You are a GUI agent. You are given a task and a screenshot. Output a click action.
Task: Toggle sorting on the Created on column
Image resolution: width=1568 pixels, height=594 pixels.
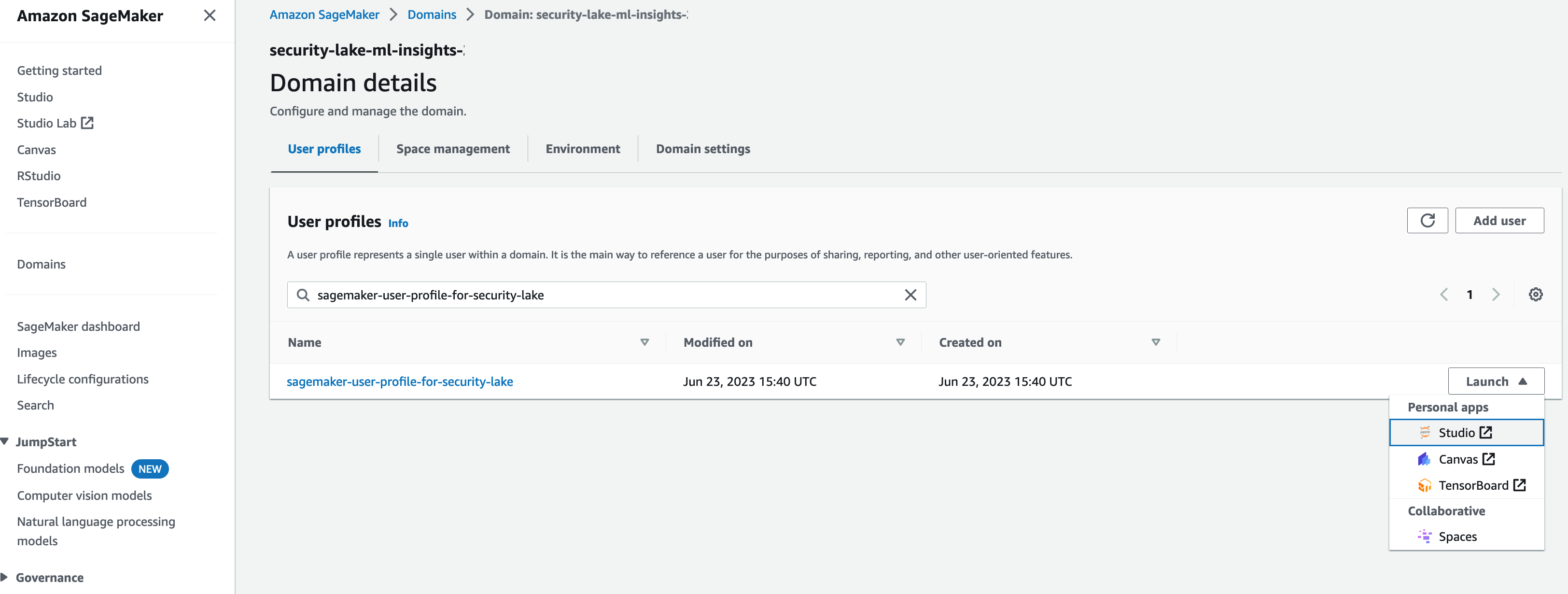(1155, 342)
